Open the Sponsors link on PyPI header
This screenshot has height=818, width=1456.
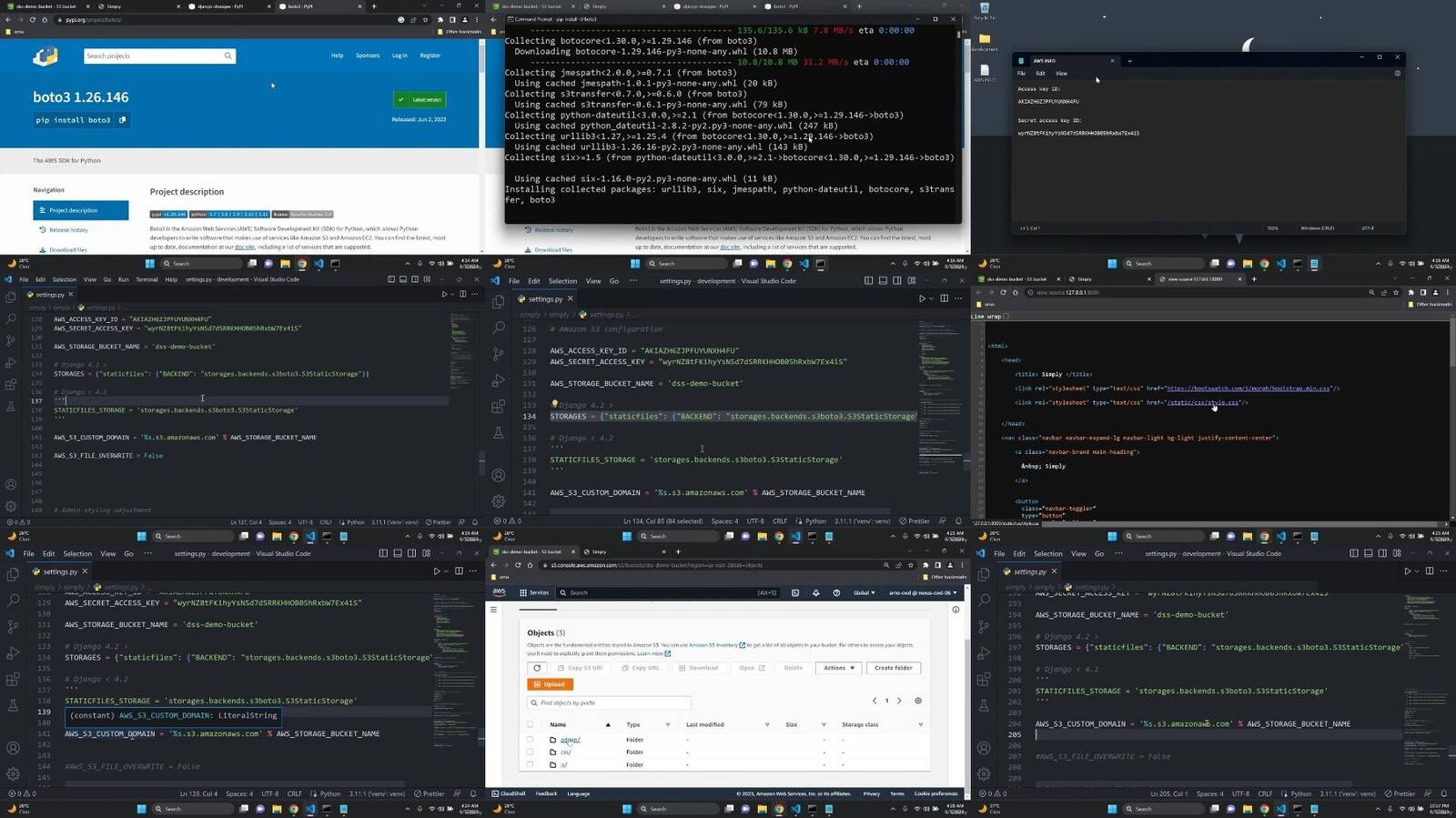pos(368,56)
